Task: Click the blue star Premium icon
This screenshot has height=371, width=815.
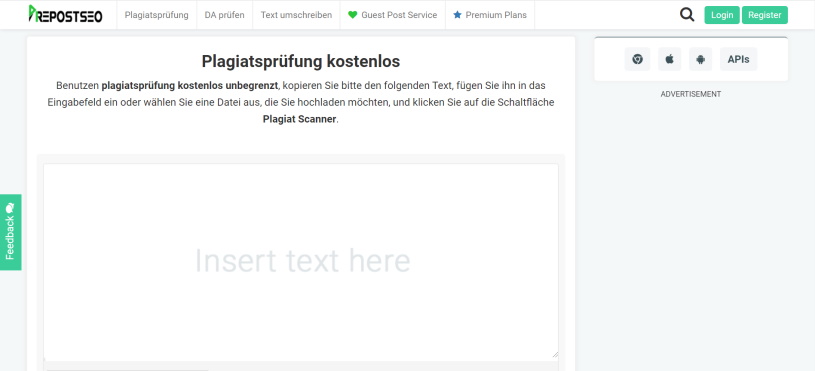Action: click(x=457, y=15)
